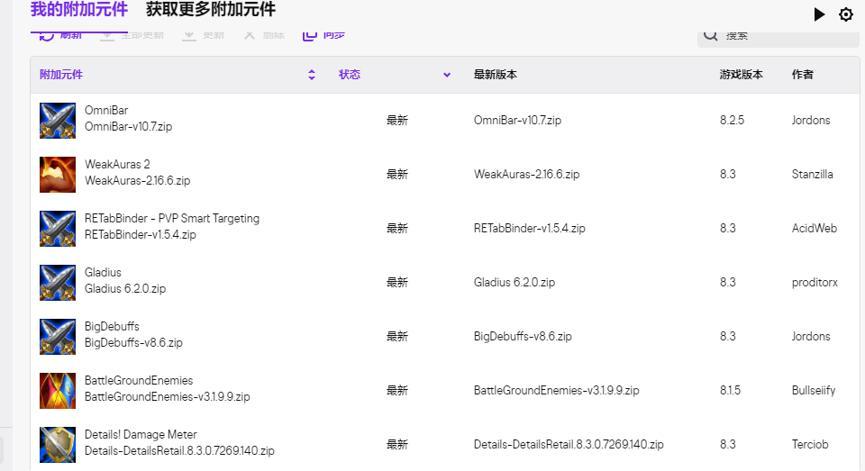
Task: Click the Gladius addon icon
Action: pyautogui.click(x=57, y=282)
